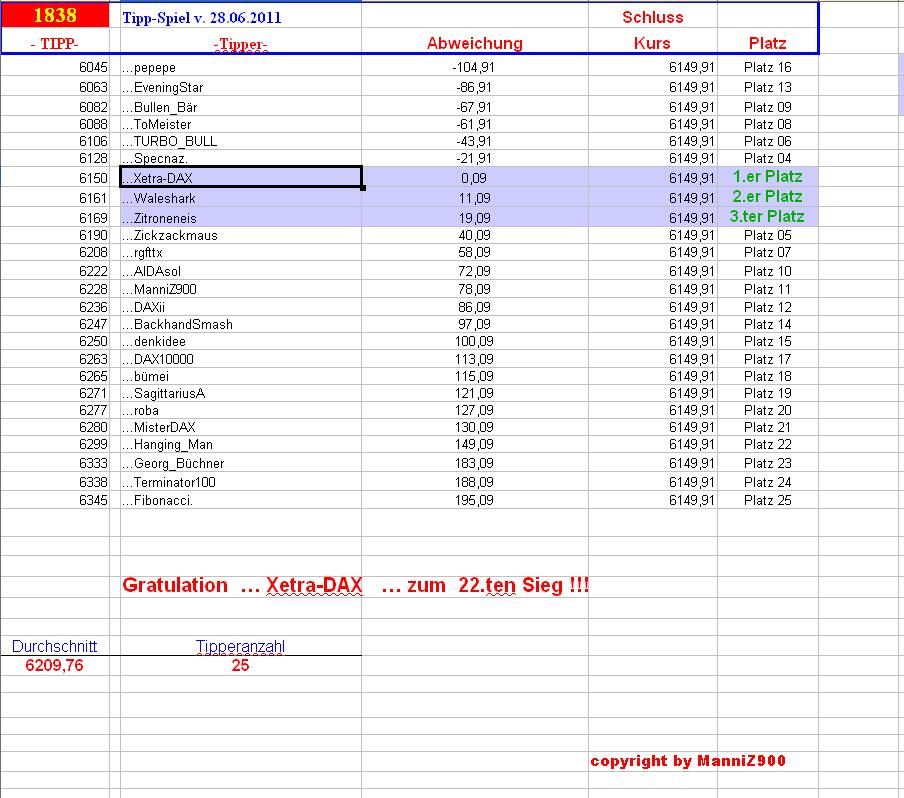Click the tip value 6299
904x798 pixels.
(x=93, y=444)
